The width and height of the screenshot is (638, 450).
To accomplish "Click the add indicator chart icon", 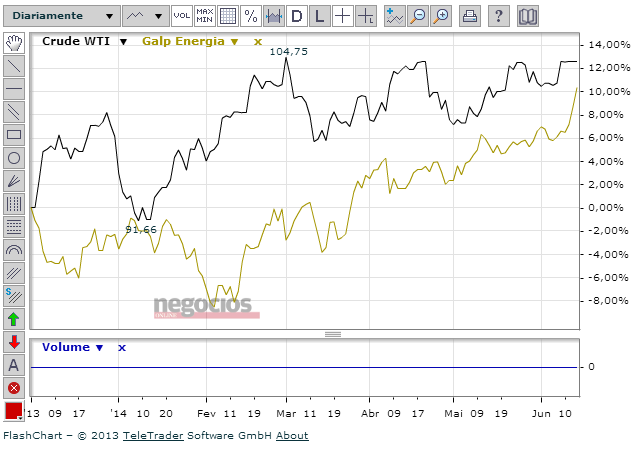I will [395, 16].
